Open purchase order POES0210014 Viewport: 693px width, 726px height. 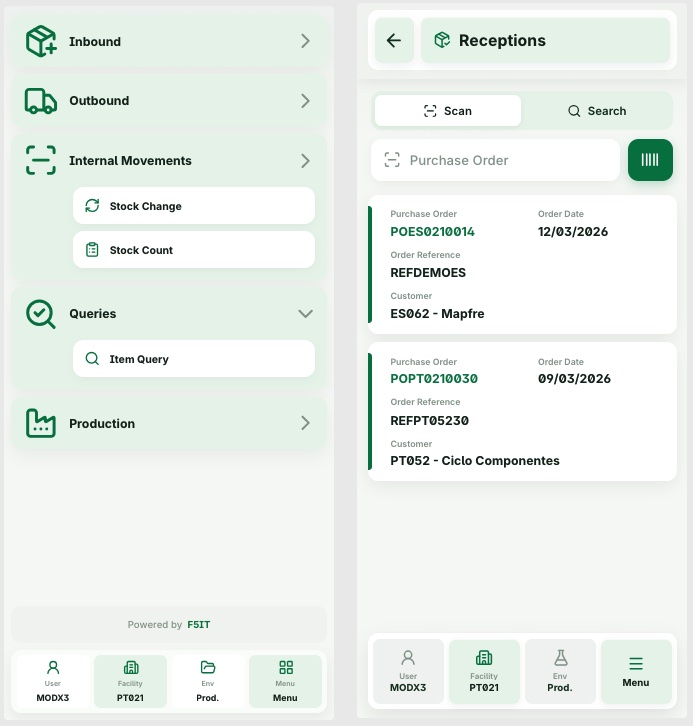pyautogui.click(x=432, y=232)
